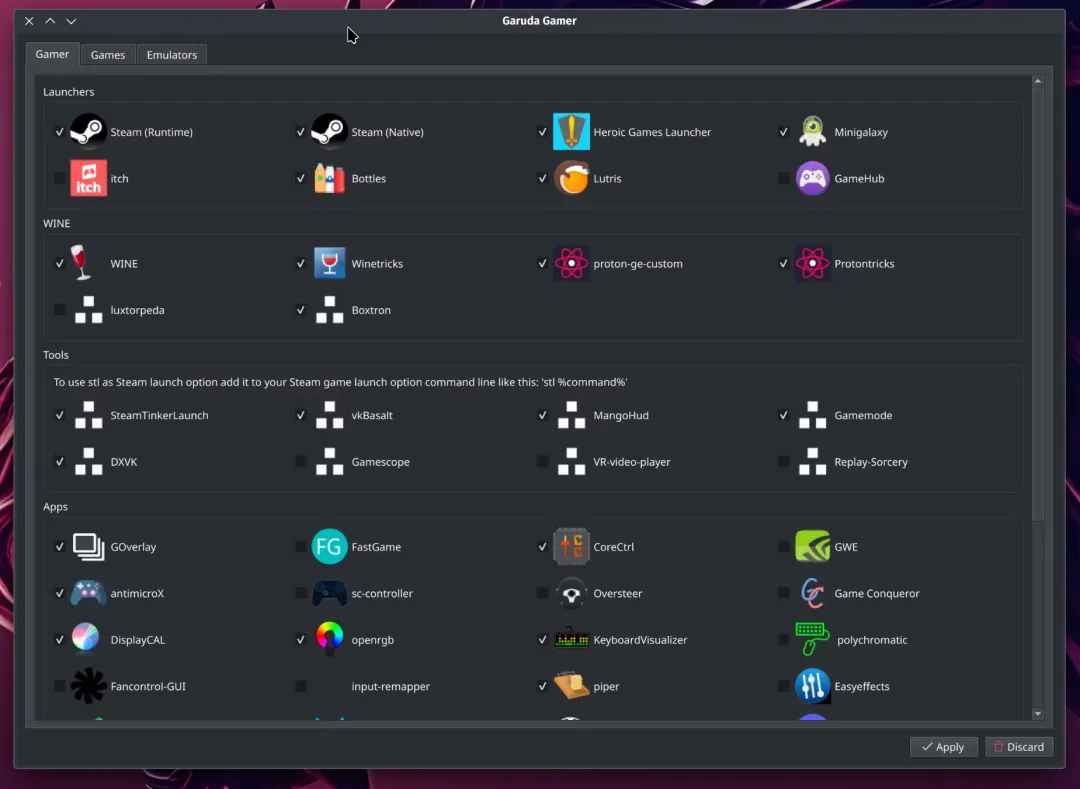
Task: Uncheck the vkBasalt checkbox
Action: (x=301, y=415)
